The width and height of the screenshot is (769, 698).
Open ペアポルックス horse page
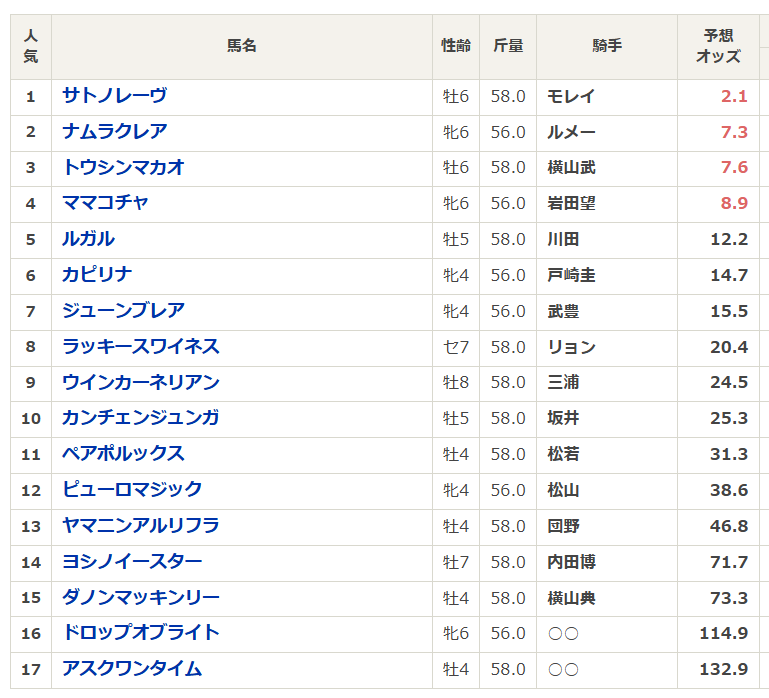(123, 454)
